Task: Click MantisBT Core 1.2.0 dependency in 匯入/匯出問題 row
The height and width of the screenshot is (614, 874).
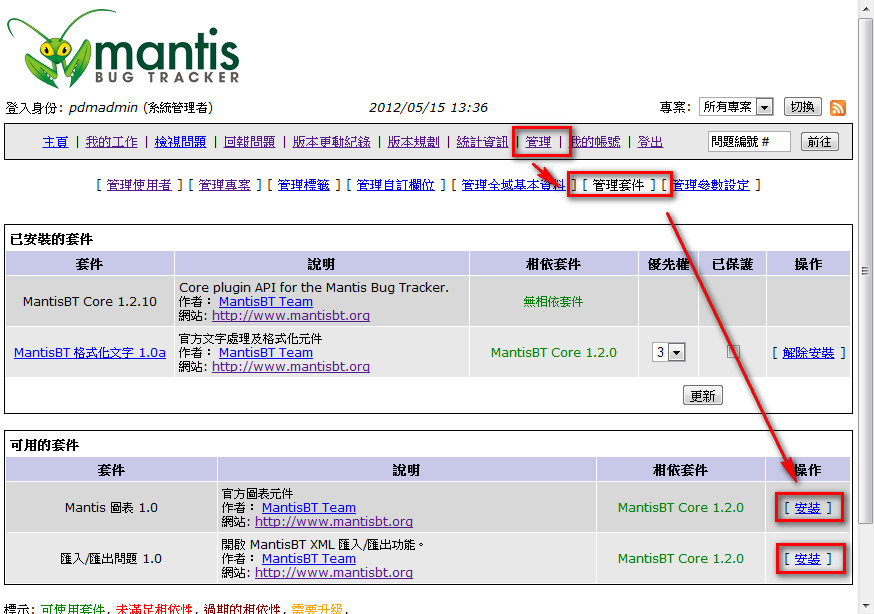Action: pos(681,558)
